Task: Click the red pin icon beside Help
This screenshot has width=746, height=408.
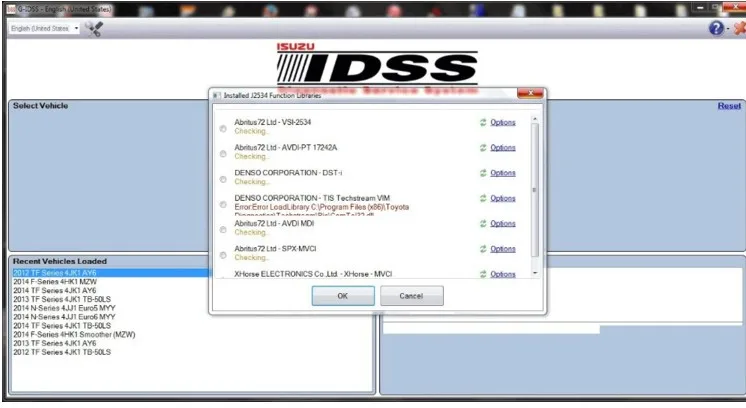Action: [740, 29]
